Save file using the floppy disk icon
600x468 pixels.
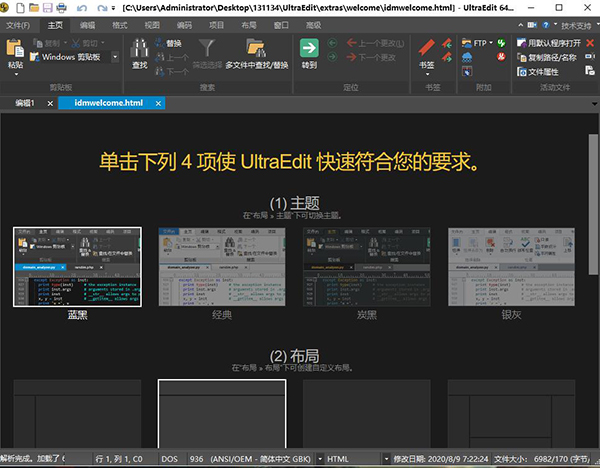[x=47, y=7]
